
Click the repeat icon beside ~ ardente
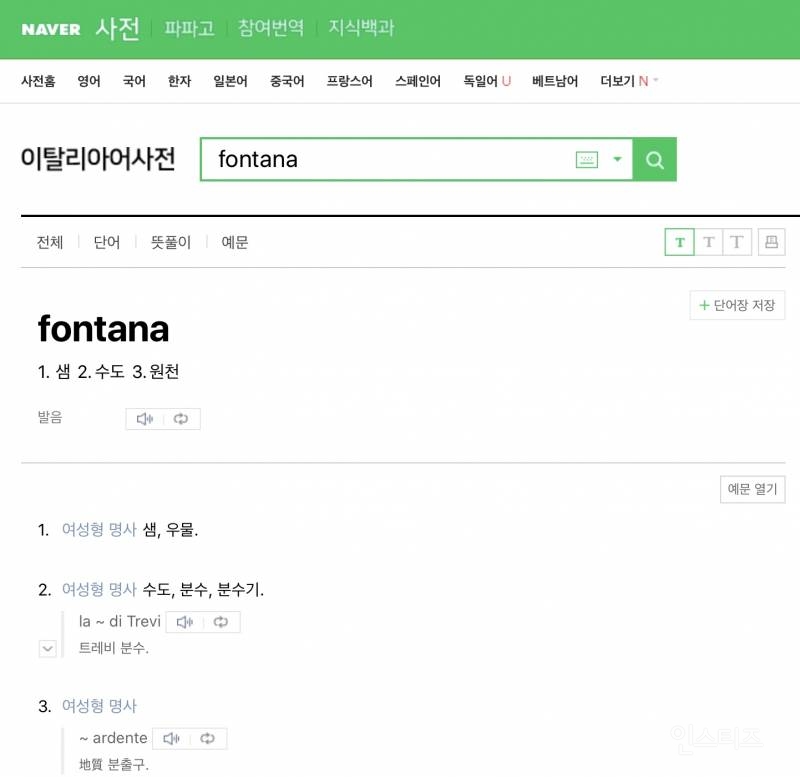pos(207,738)
